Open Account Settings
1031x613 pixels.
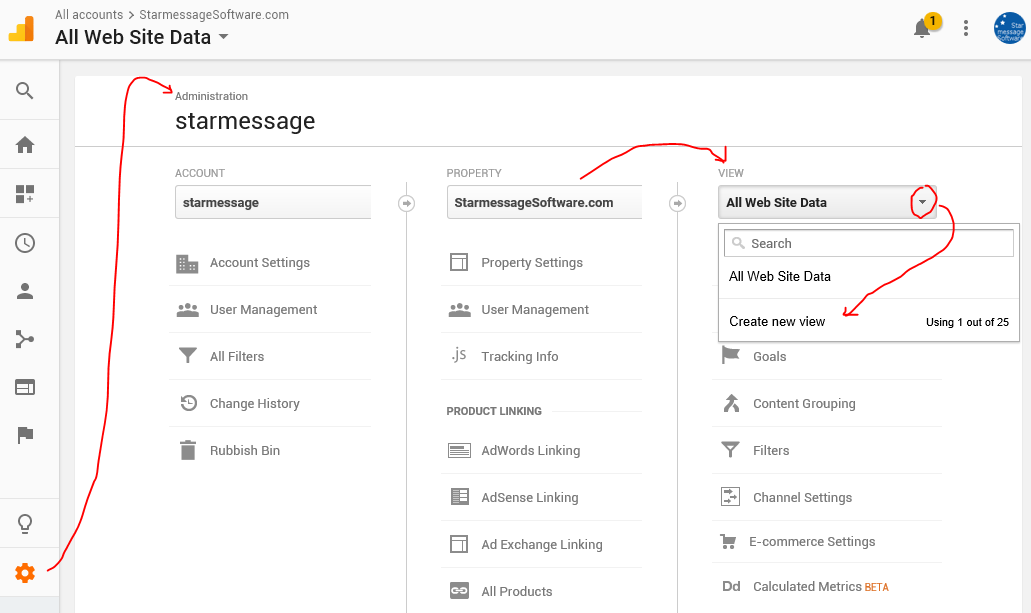click(x=260, y=262)
